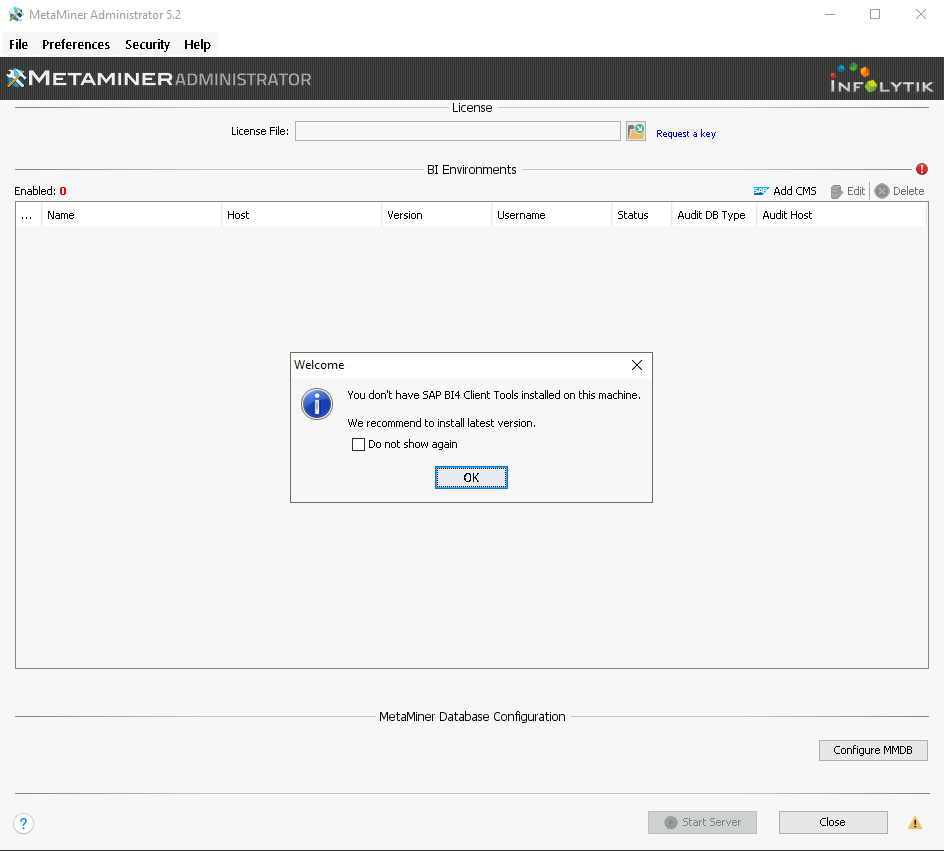Click the recommend to install latest version text
The image size is (944, 851).
pyautogui.click(x=441, y=423)
